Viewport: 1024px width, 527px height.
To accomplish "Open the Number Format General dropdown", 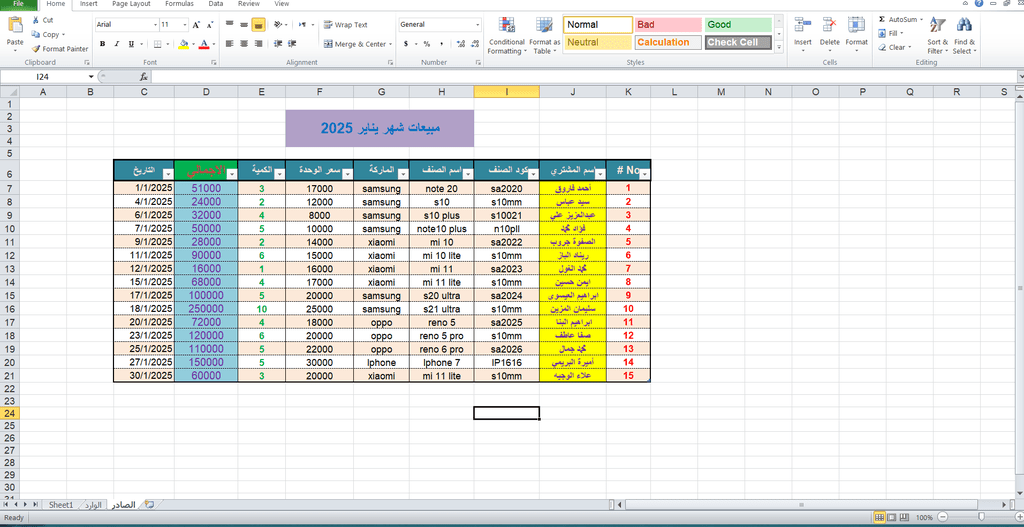I will pyautogui.click(x=477, y=25).
